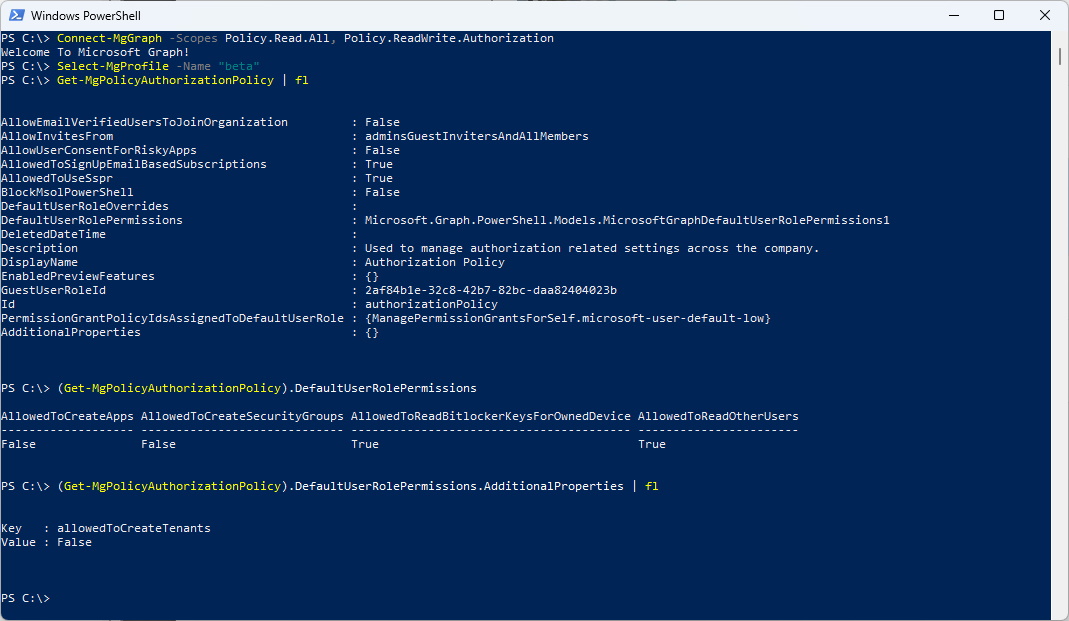Click the "authorizationPolicy" Id value
This screenshot has width=1069, height=621.
click(432, 304)
